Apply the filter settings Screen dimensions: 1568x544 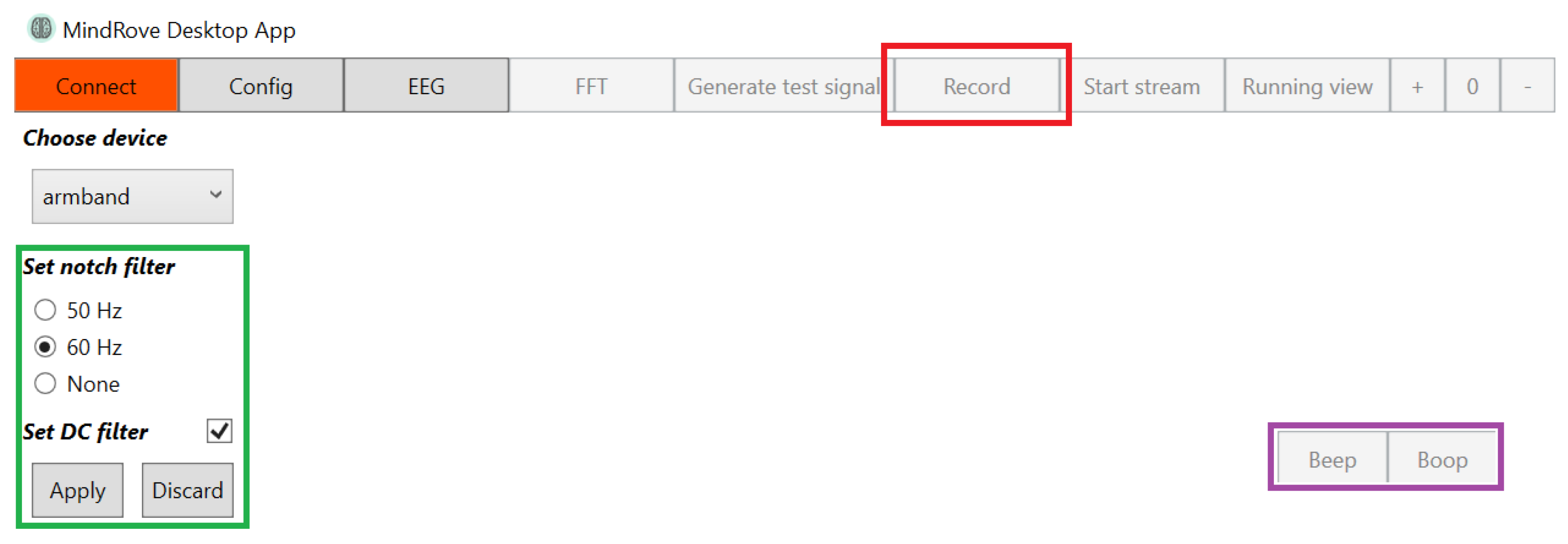point(77,490)
